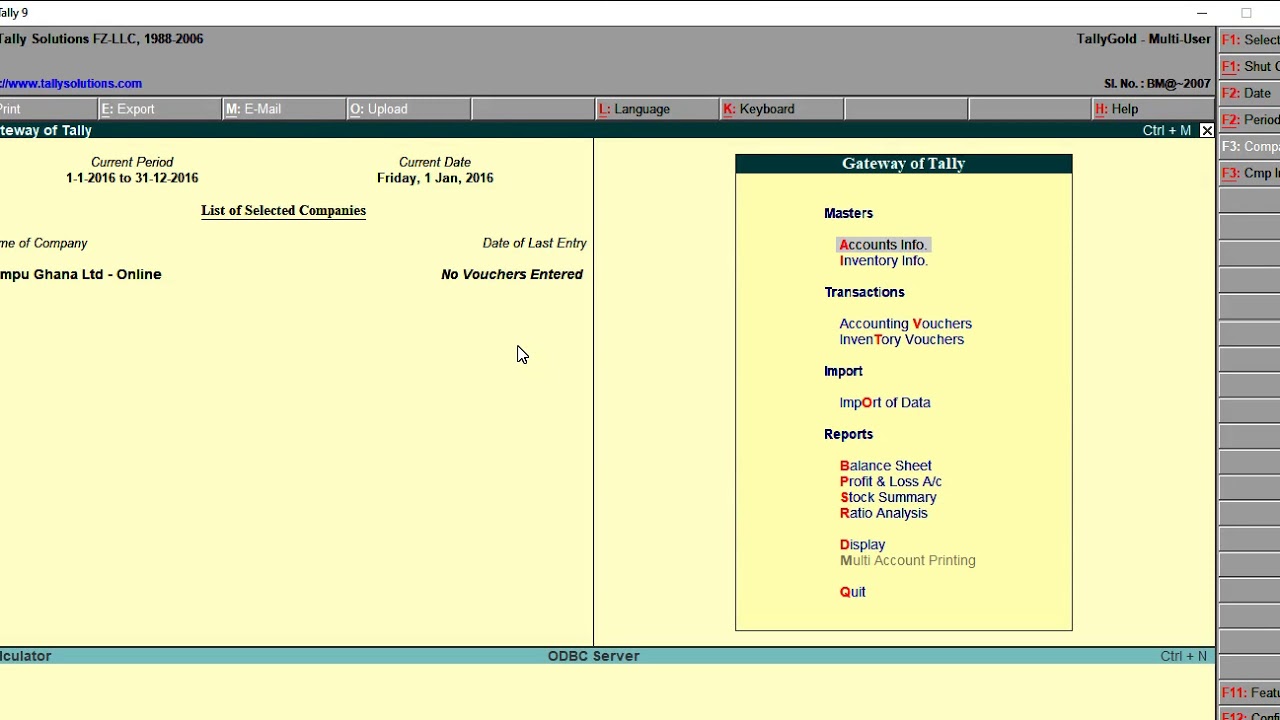Open Profit & Loss A/c report
Screen dimensions: 1280x720
click(x=890, y=482)
